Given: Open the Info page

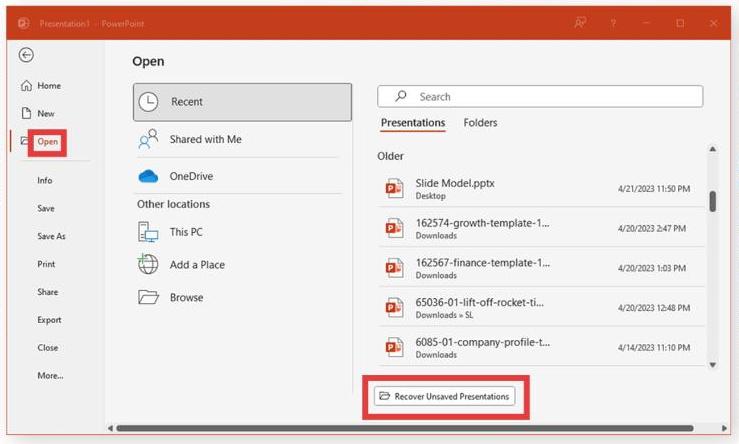Looking at the screenshot, I should (x=45, y=181).
